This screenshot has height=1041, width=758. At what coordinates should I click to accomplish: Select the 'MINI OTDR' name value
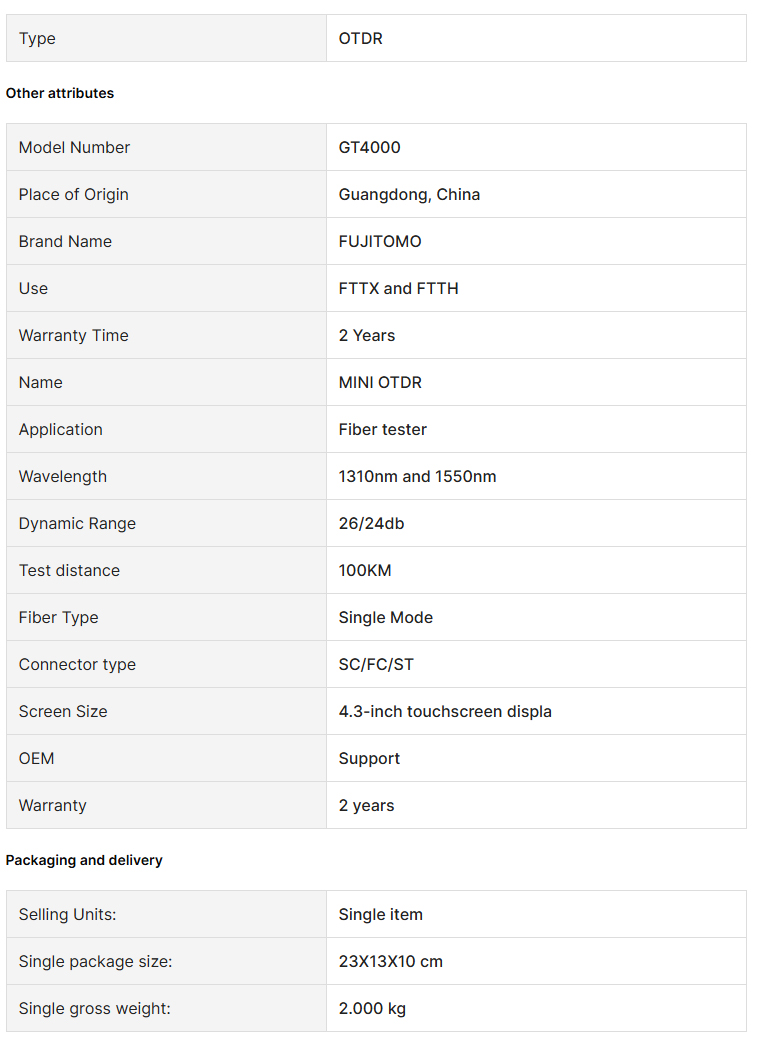(x=380, y=383)
